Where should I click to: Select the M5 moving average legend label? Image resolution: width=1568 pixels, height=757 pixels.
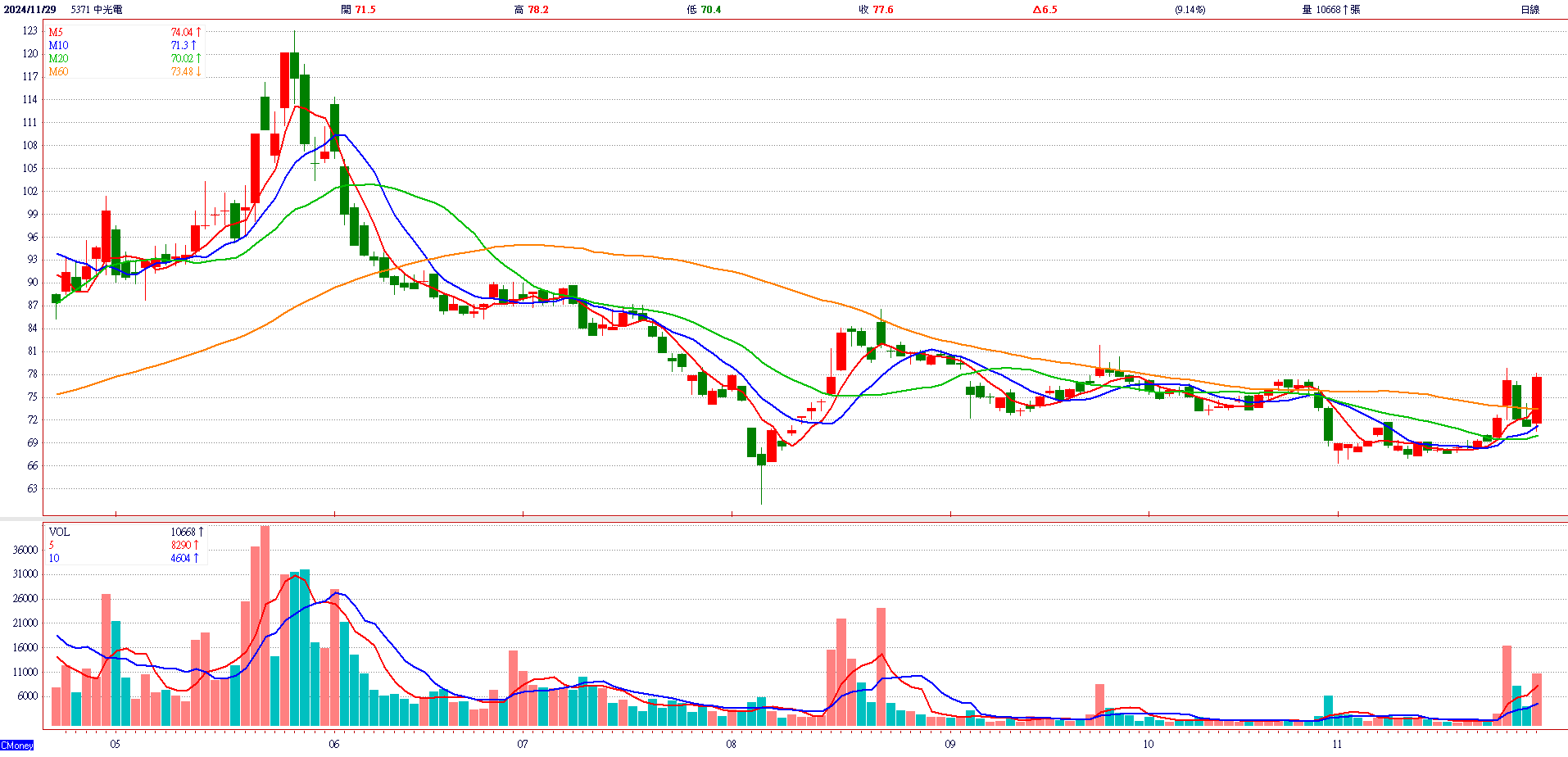coord(56,33)
